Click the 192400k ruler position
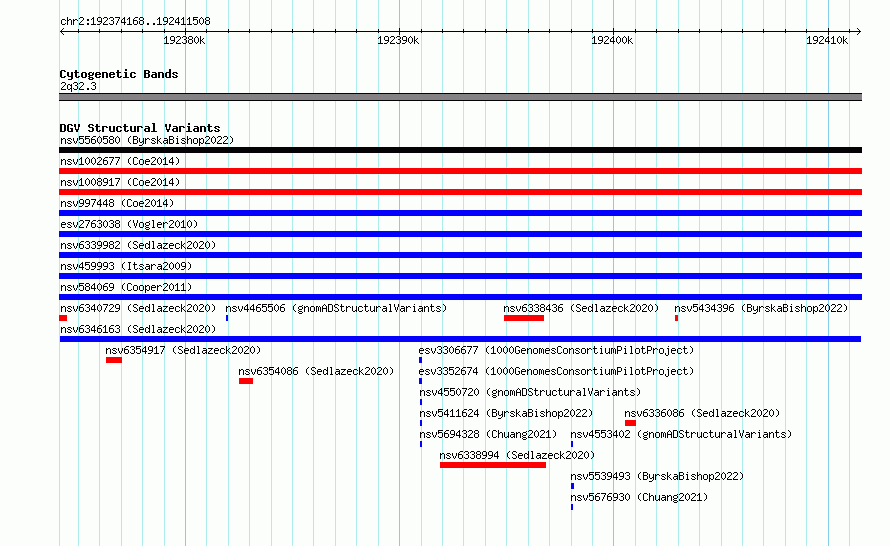 tap(612, 40)
